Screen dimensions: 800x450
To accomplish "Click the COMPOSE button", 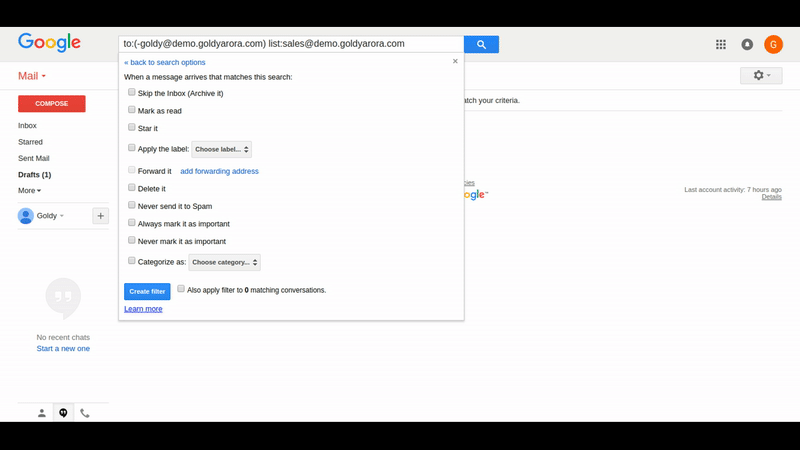I will point(52,104).
